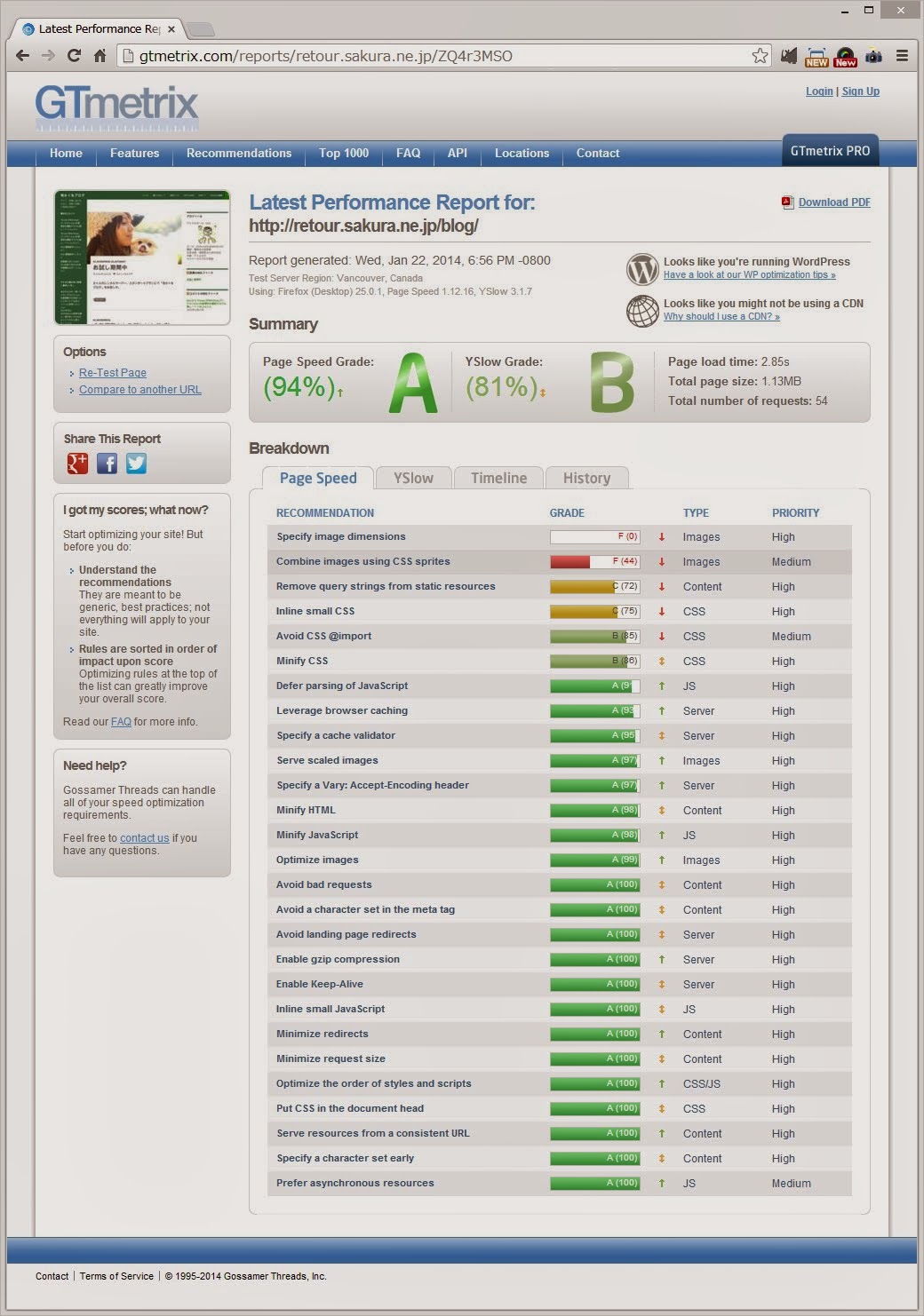
Task: Open the Features navigation item
Action: 134,153
